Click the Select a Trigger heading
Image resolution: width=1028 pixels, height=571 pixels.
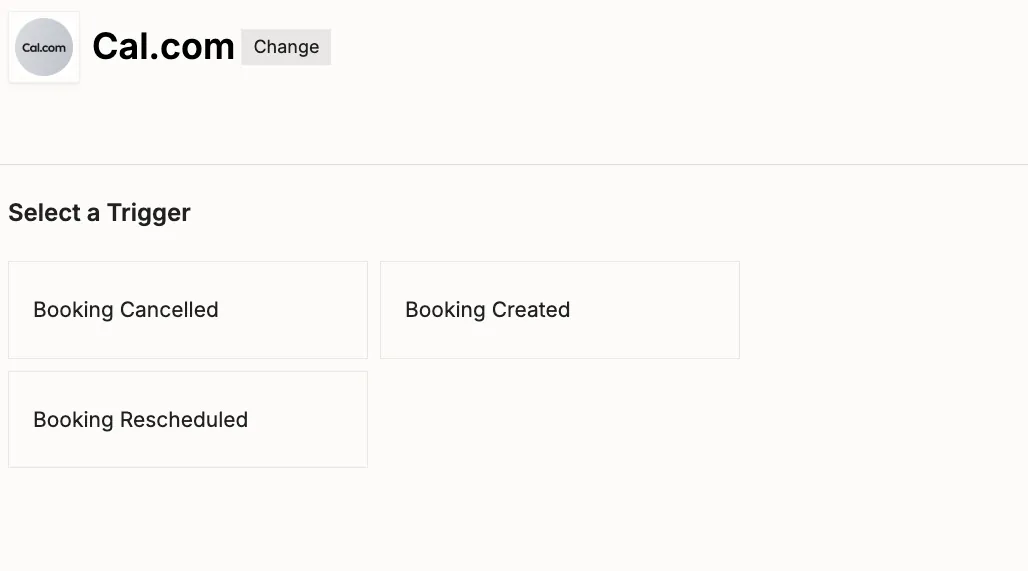99,213
